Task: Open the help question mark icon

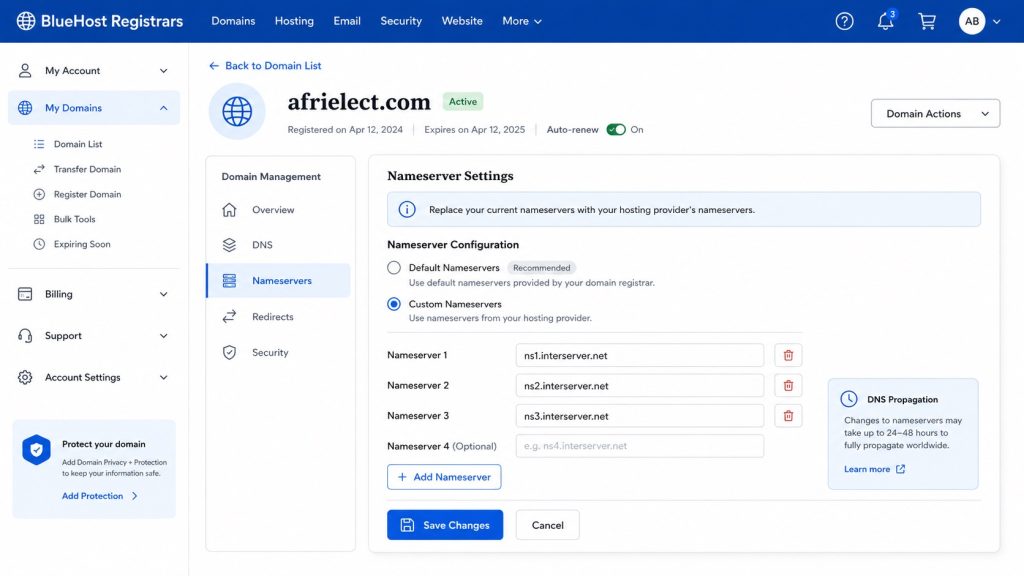Action: point(844,21)
